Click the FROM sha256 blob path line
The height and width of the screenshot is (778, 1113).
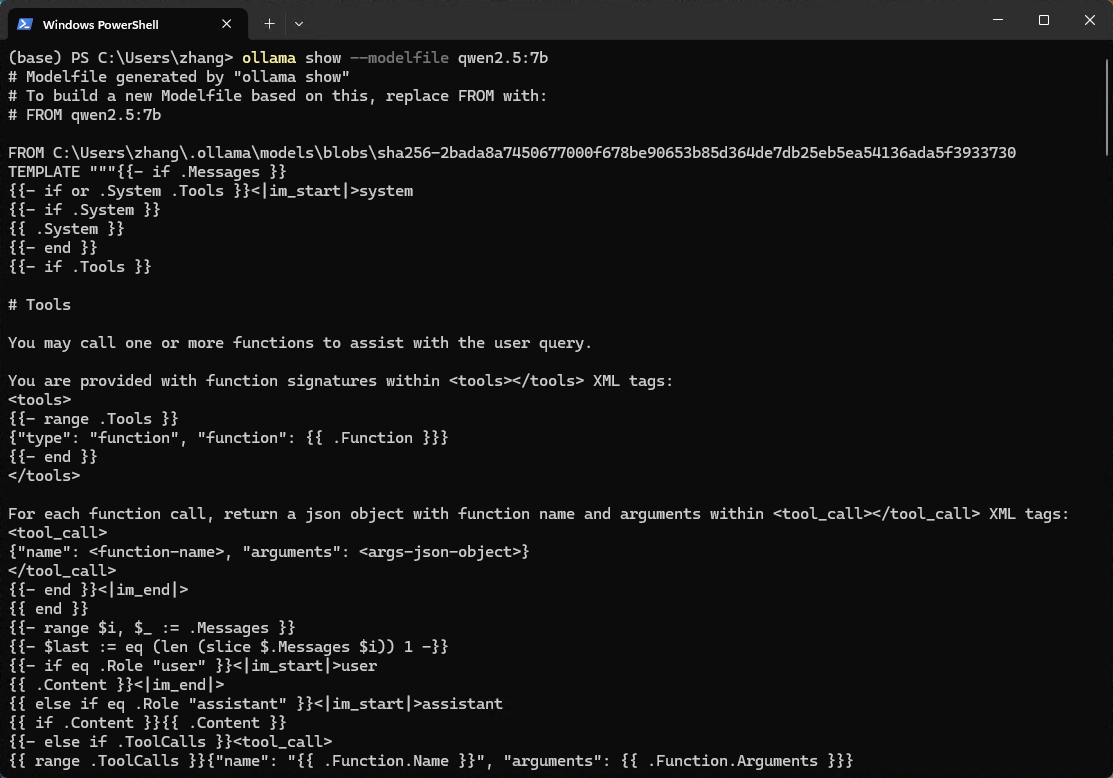pyautogui.click(x=512, y=153)
